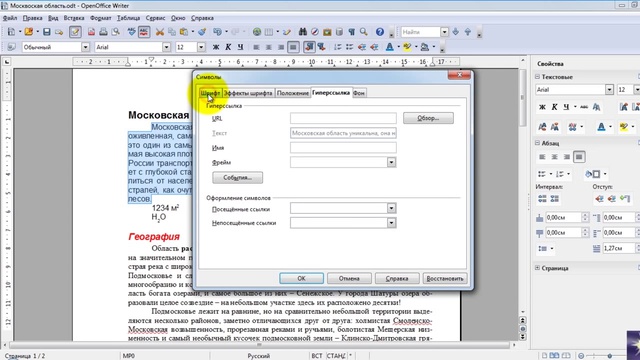Toggle Center alignment in formatting toolbar
This screenshot has height=360, width=640.
(x=269, y=47)
